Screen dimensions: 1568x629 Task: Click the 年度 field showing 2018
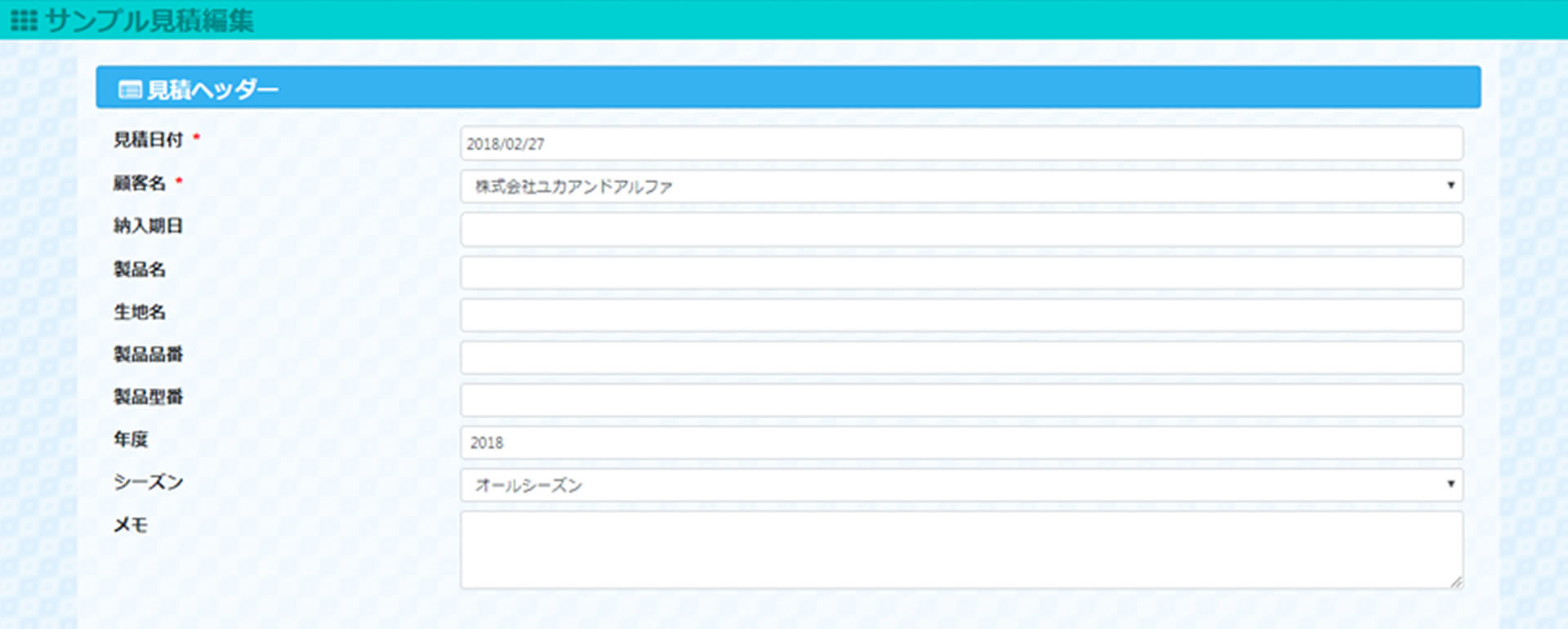click(961, 443)
